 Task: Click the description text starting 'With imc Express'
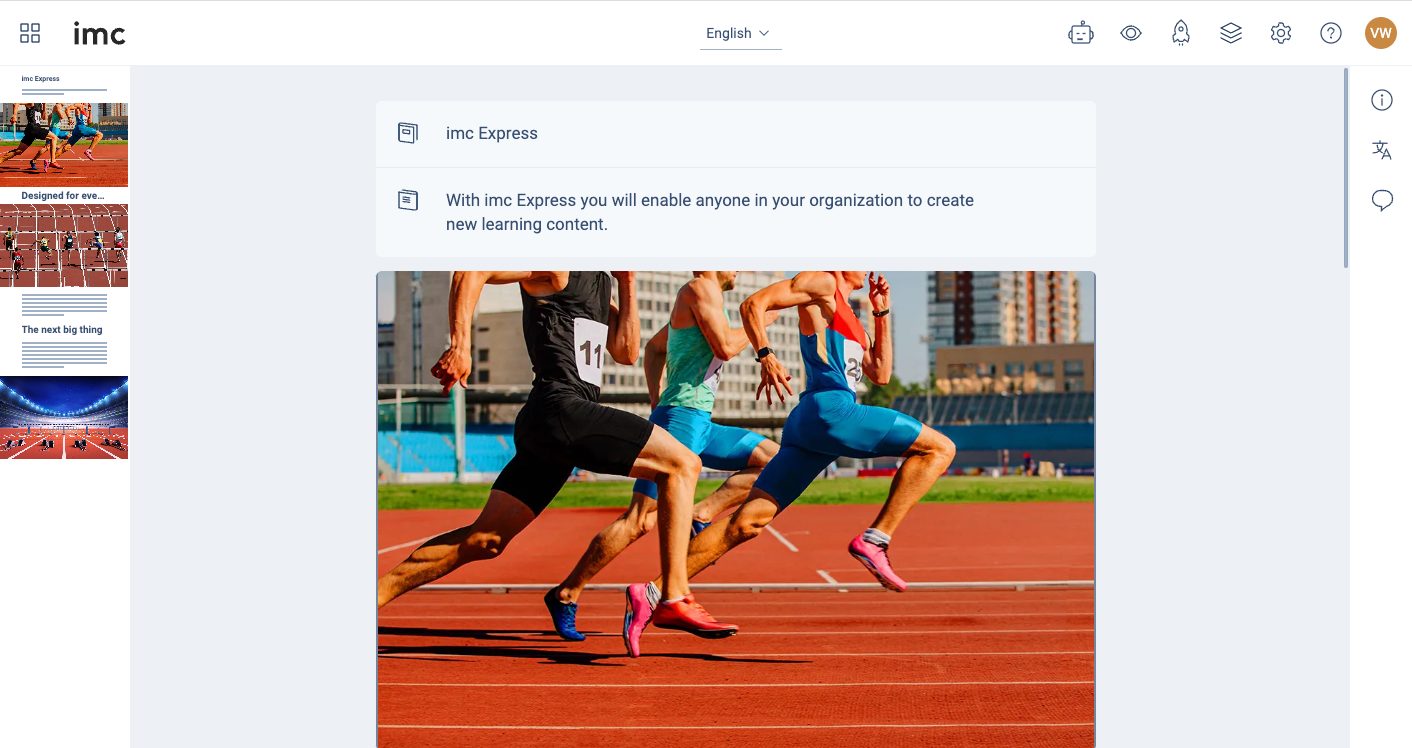point(709,212)
